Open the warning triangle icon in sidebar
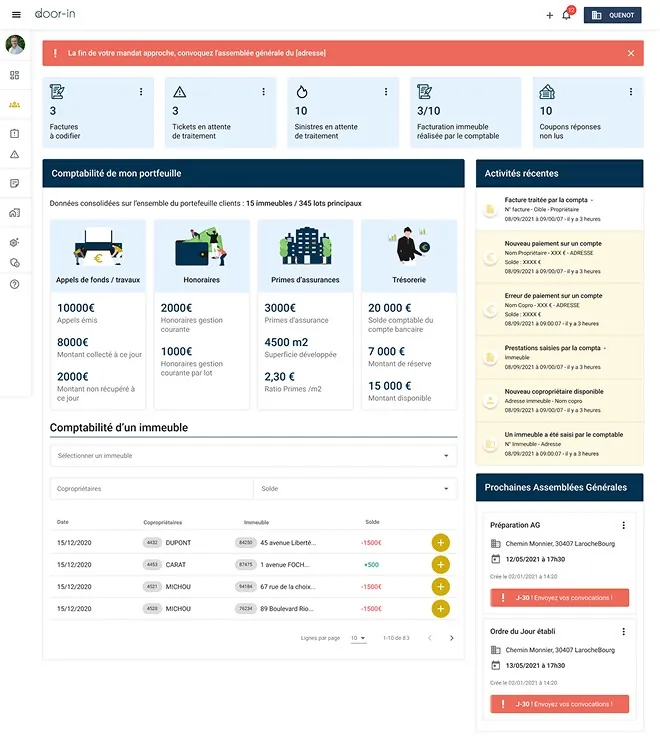Viewport: 660px width, 739px height. point(15,154)
